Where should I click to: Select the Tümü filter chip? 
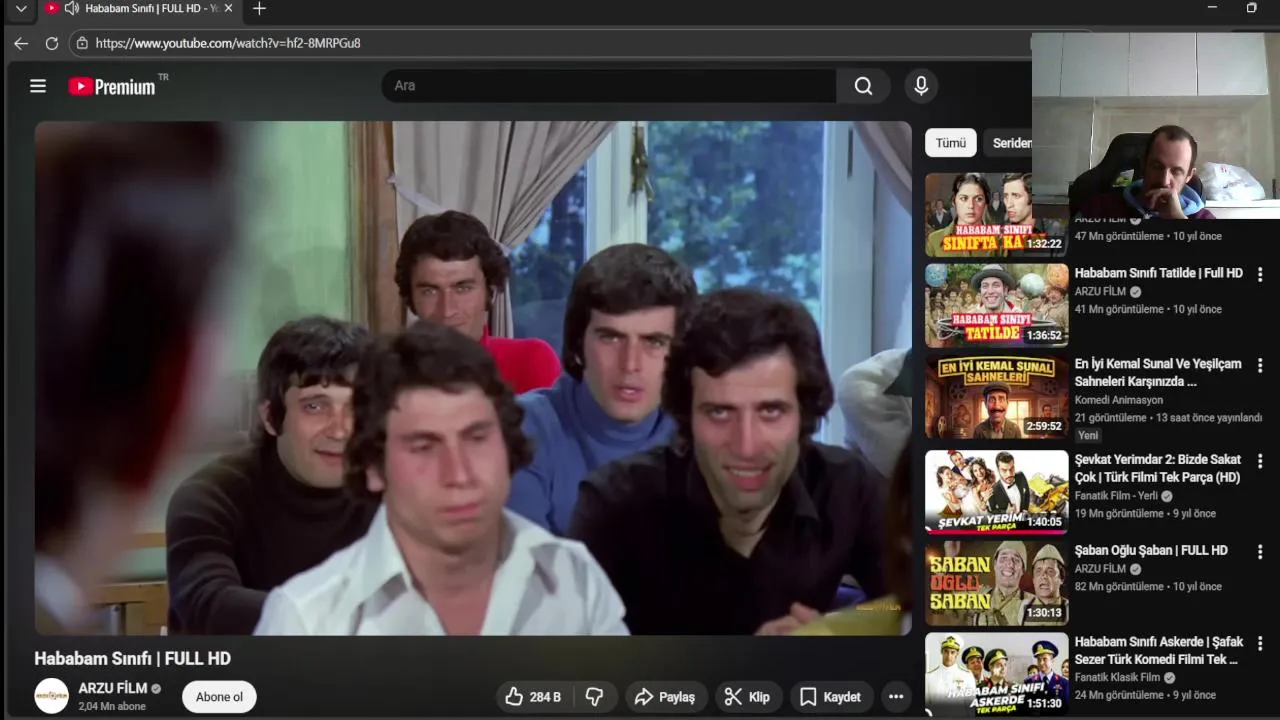point(950,143)
